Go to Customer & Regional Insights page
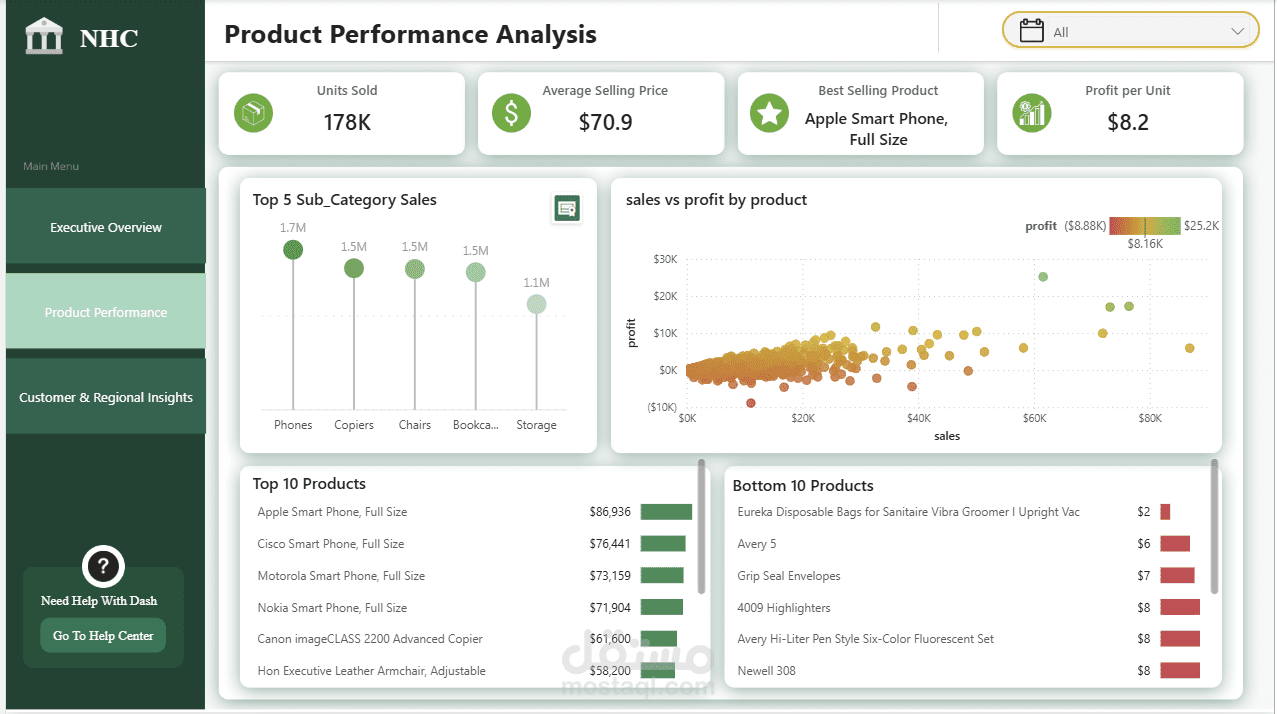The width and height of the screenshot is (1277, 714). 106,397
